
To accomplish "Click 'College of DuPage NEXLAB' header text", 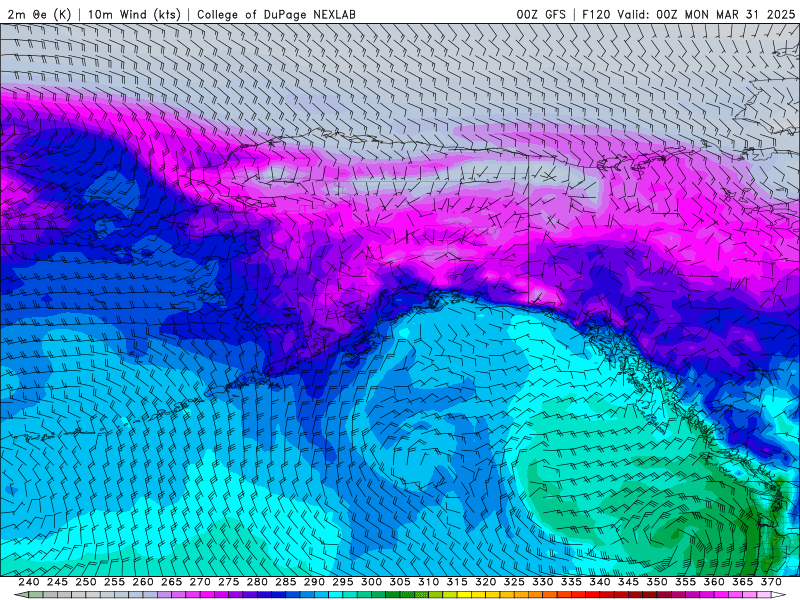I will pyautogui.click(x=276, y=14).
